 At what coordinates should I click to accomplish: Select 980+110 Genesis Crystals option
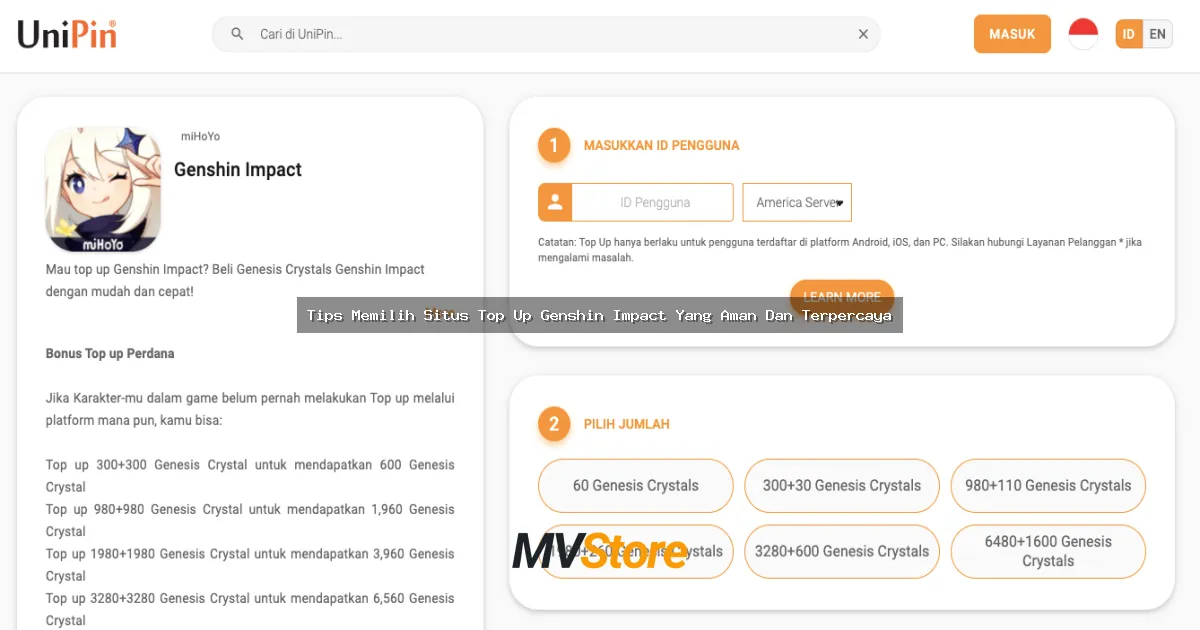pyautogui.click(x=1048, y=486)
